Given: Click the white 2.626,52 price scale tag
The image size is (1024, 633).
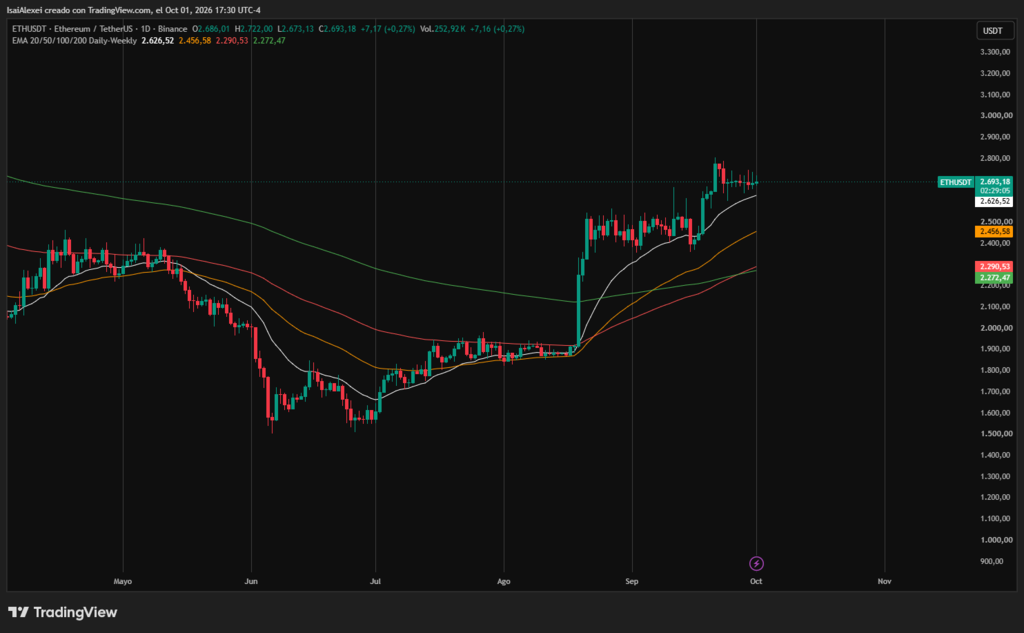Looking at the screenshot, I should click(x=994, y=201).
